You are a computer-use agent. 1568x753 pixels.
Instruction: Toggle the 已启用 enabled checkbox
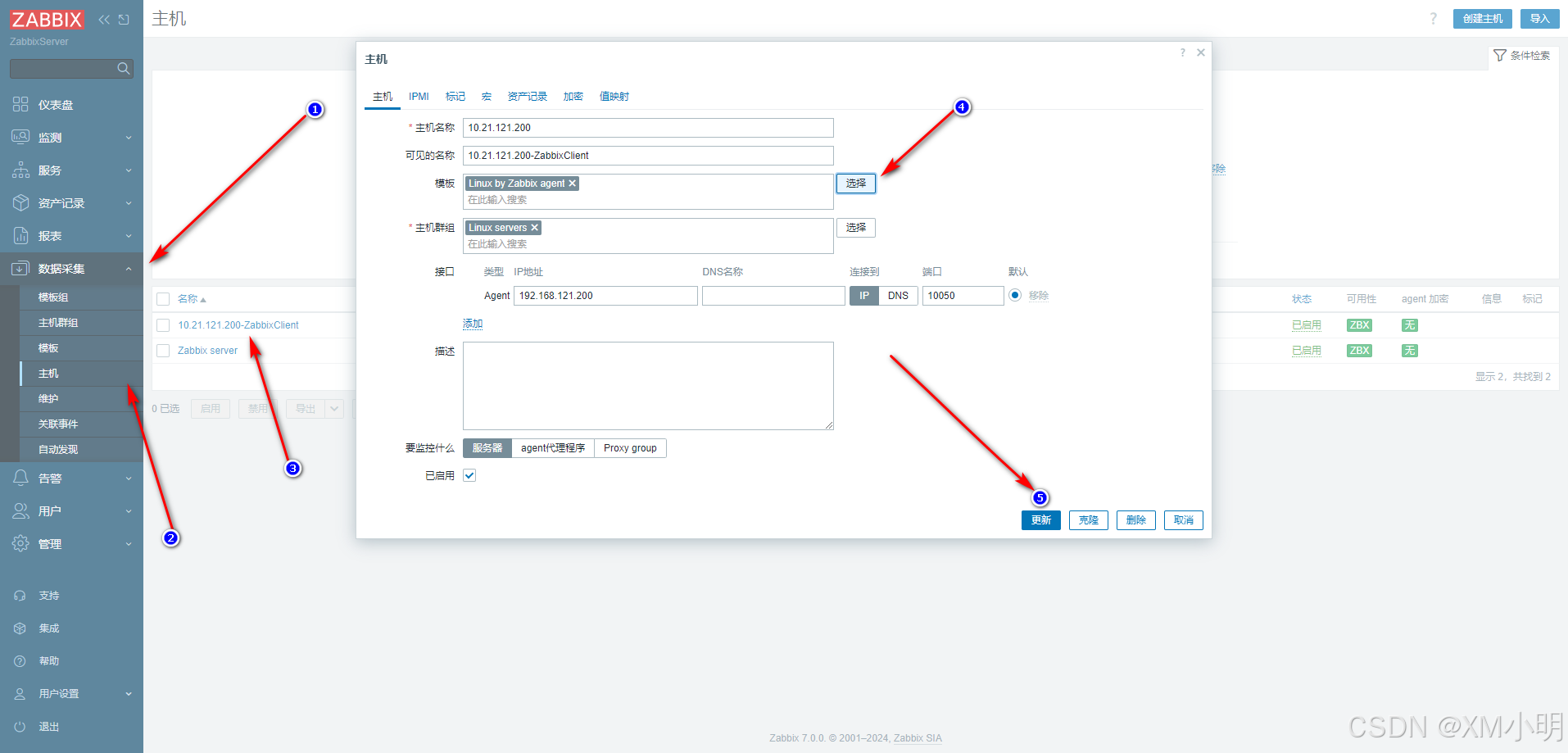click(x=469, y=475)
